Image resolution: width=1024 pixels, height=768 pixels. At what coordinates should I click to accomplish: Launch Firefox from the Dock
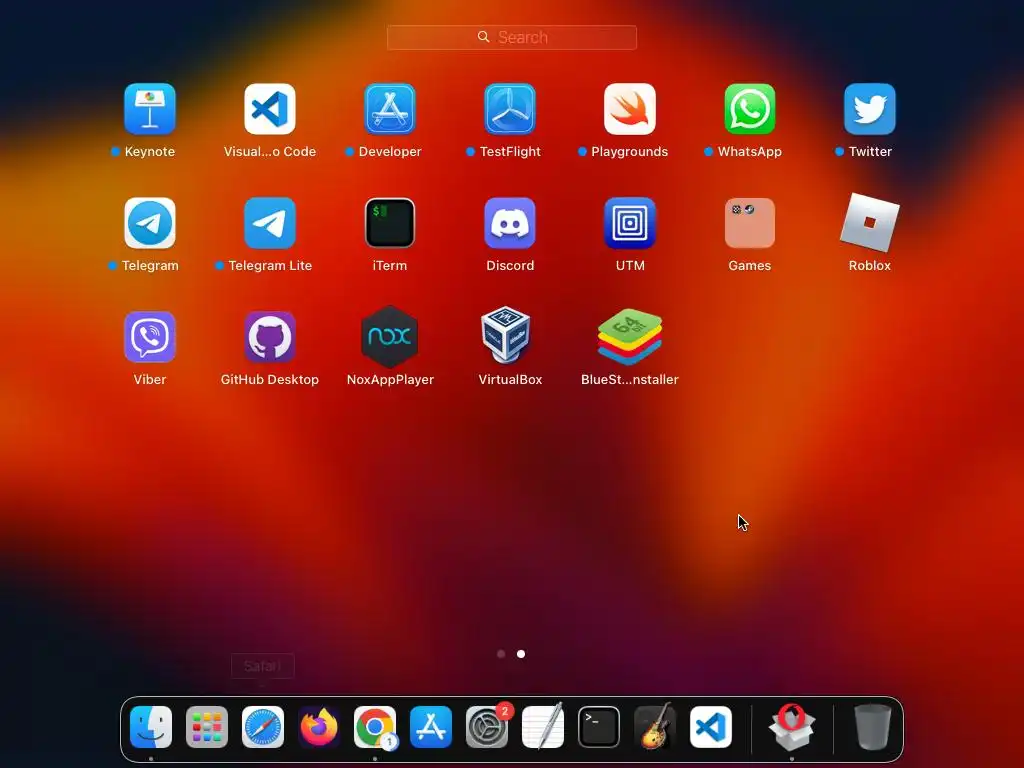click(x=319, y=727)
